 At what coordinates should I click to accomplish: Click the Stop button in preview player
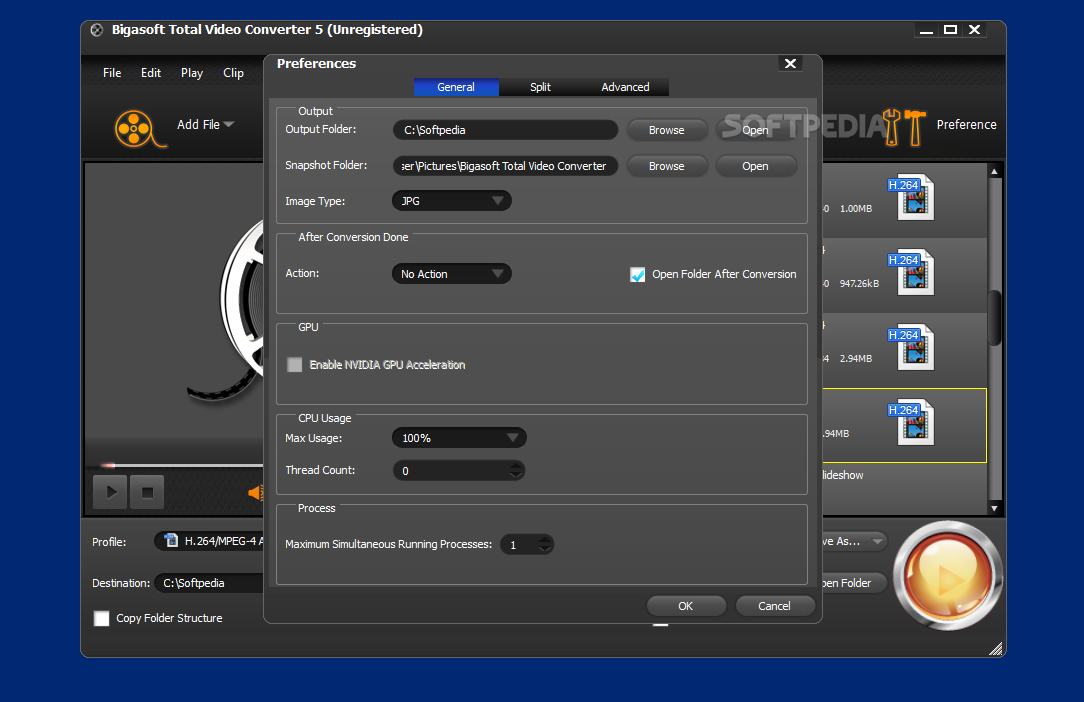147,492
